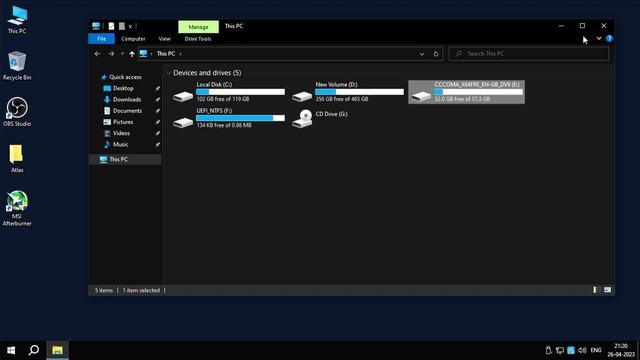Click File Explorer on the taskbar

point(57,350)
